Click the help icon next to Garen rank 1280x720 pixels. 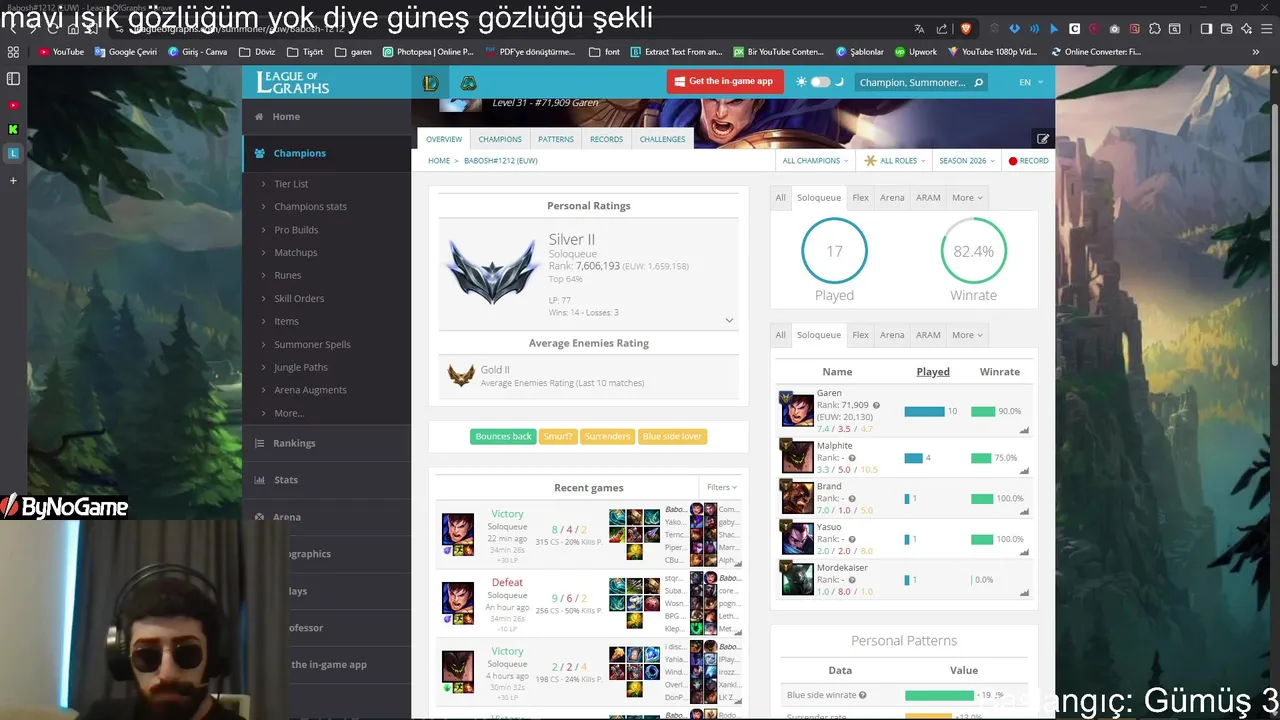(876, 406)
